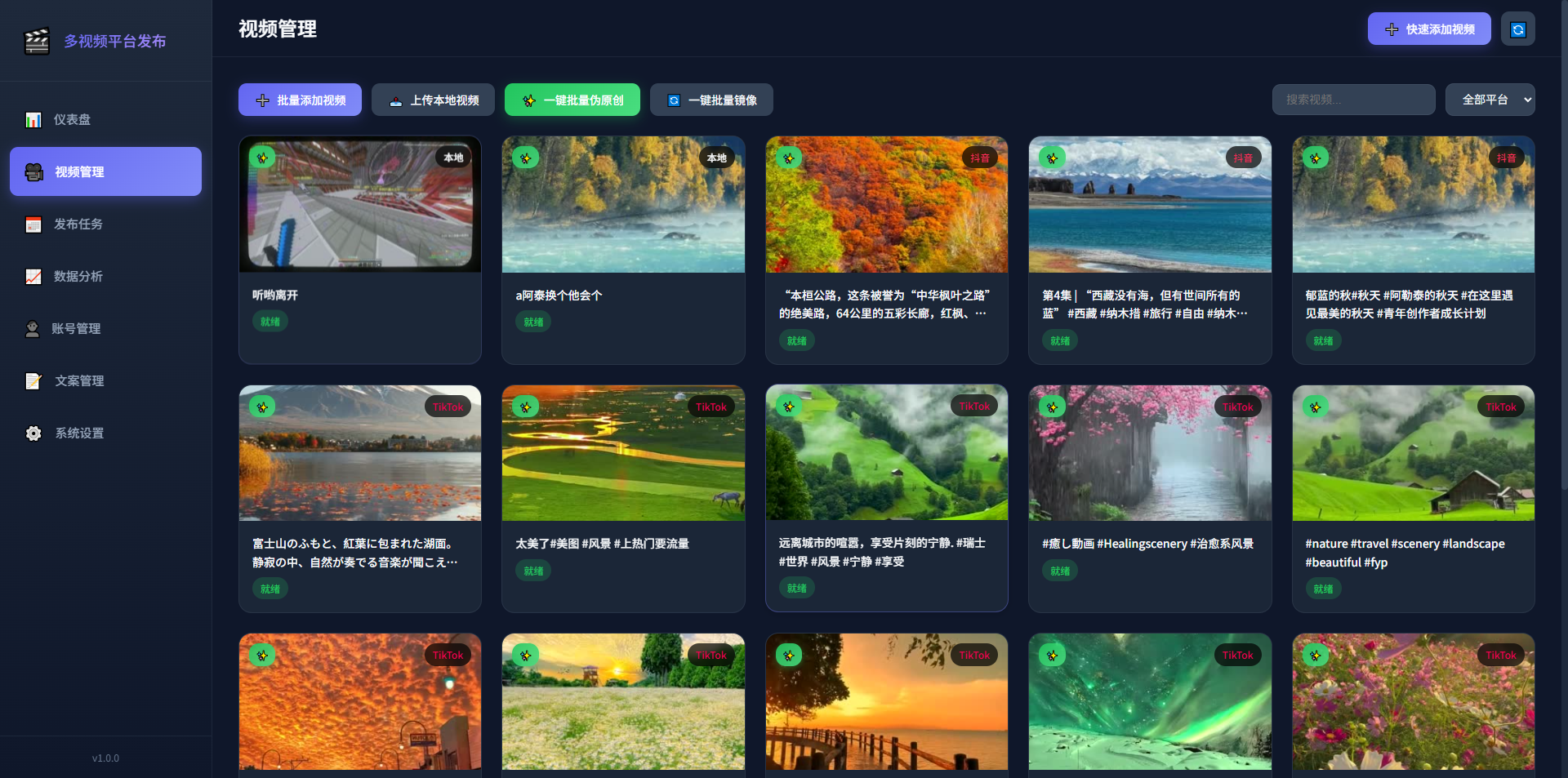1568x778 pixels.
Task: Click the green 一键批量伪原创 button
Action: pos(572,100)
